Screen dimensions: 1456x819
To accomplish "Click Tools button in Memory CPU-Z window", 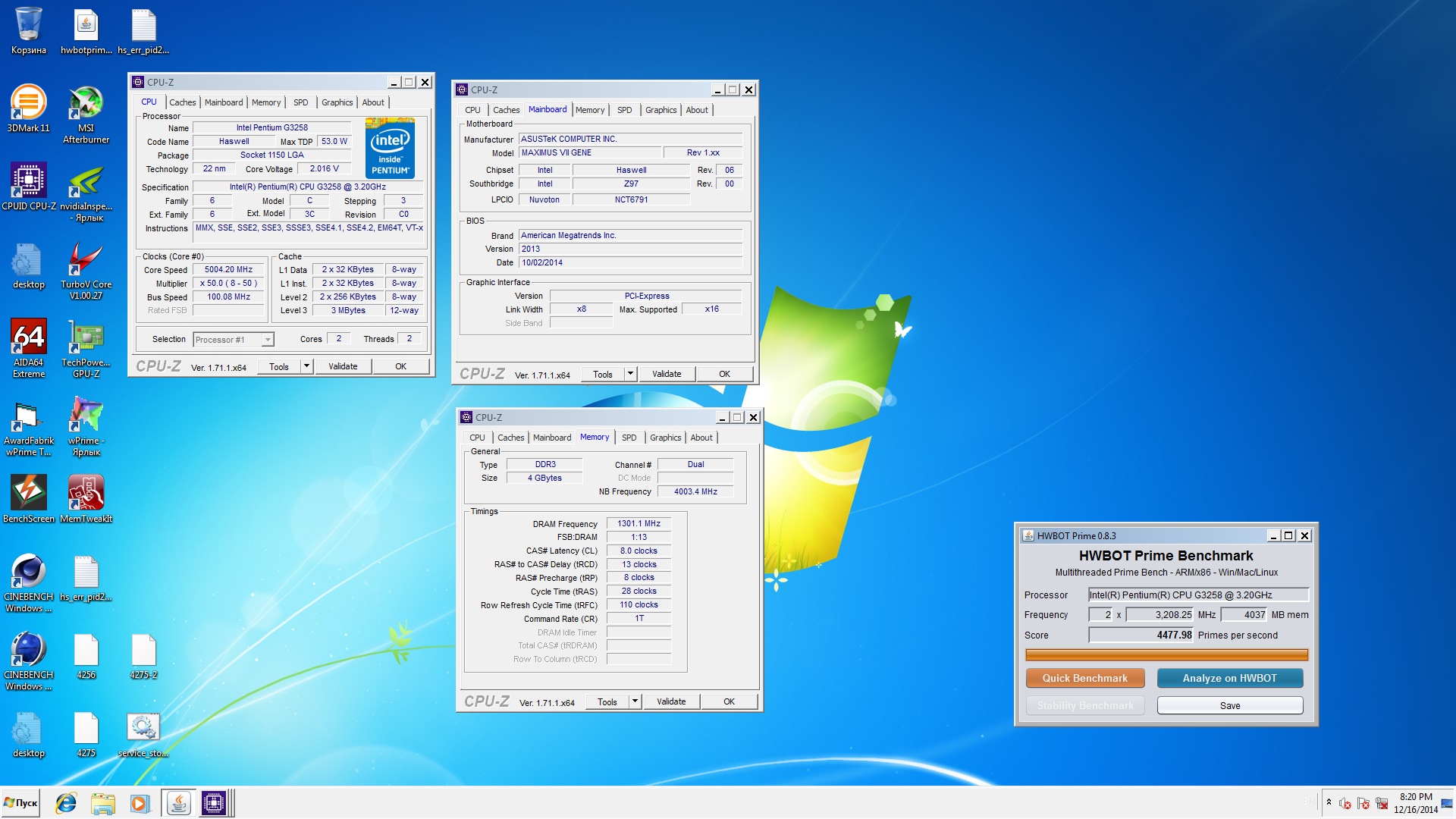I will pos(607,701).
